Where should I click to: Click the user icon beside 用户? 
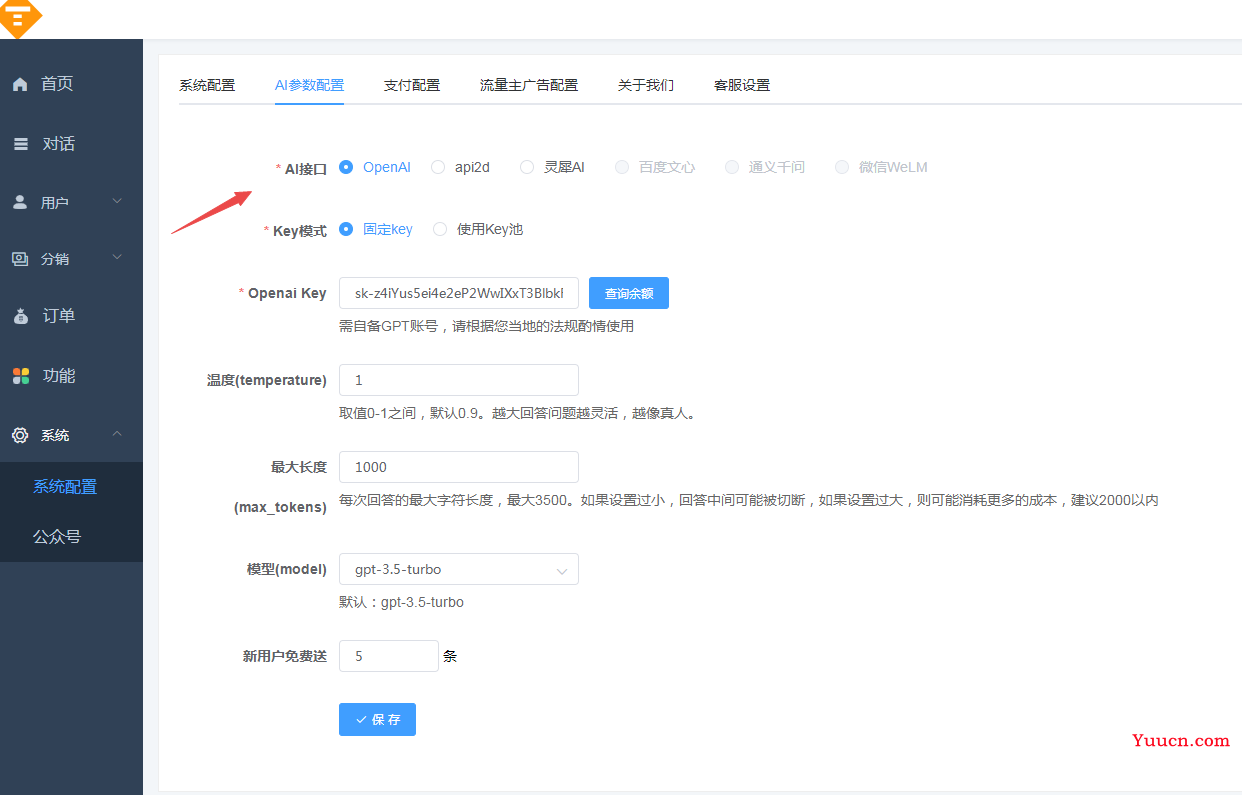pyautogui.click(x=20, y=202)
